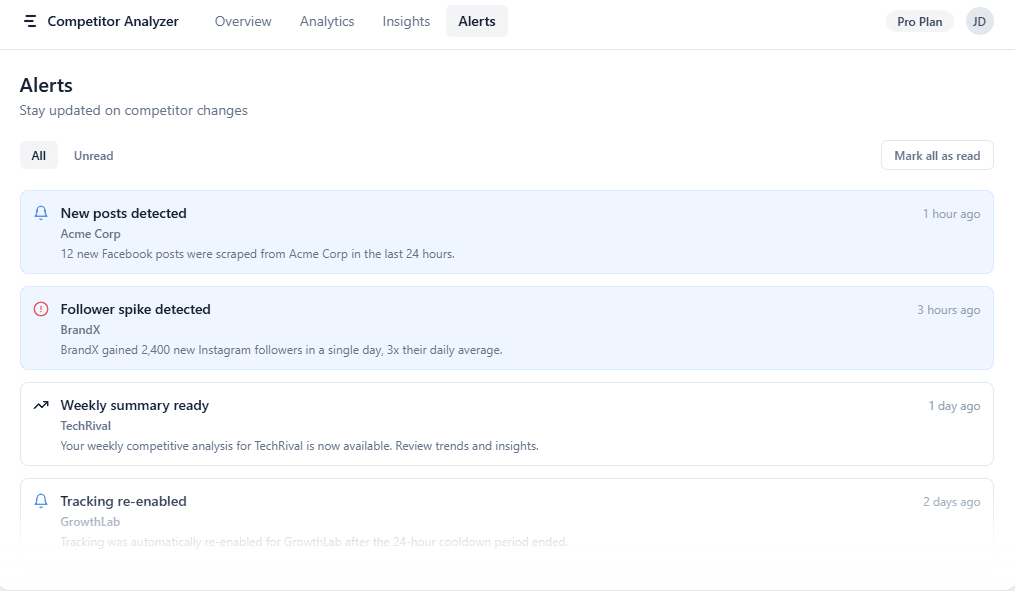Switch to the Analytics tab

tap(327, 20)
